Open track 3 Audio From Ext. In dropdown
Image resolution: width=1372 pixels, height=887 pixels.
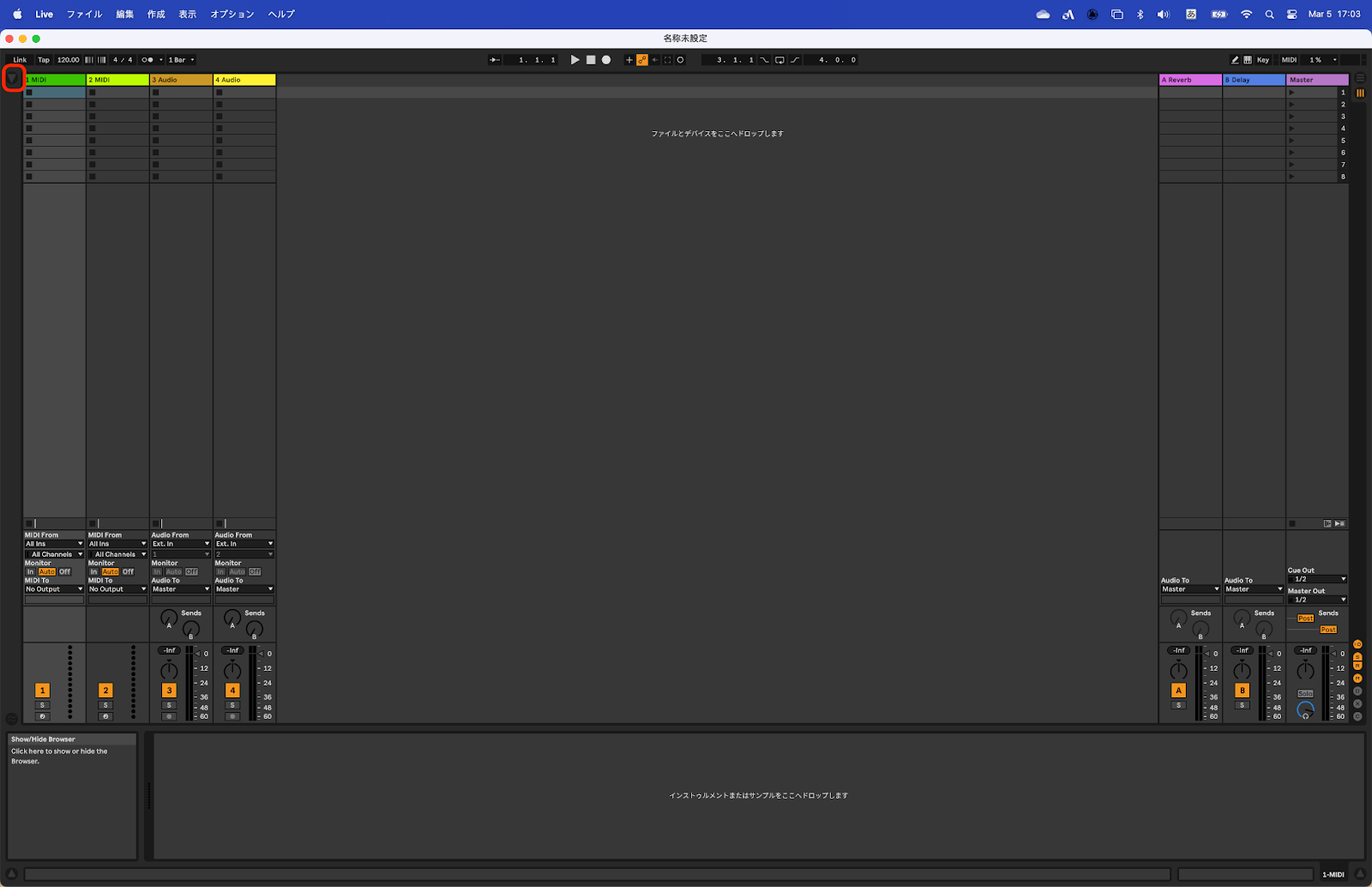coord(181,544)
